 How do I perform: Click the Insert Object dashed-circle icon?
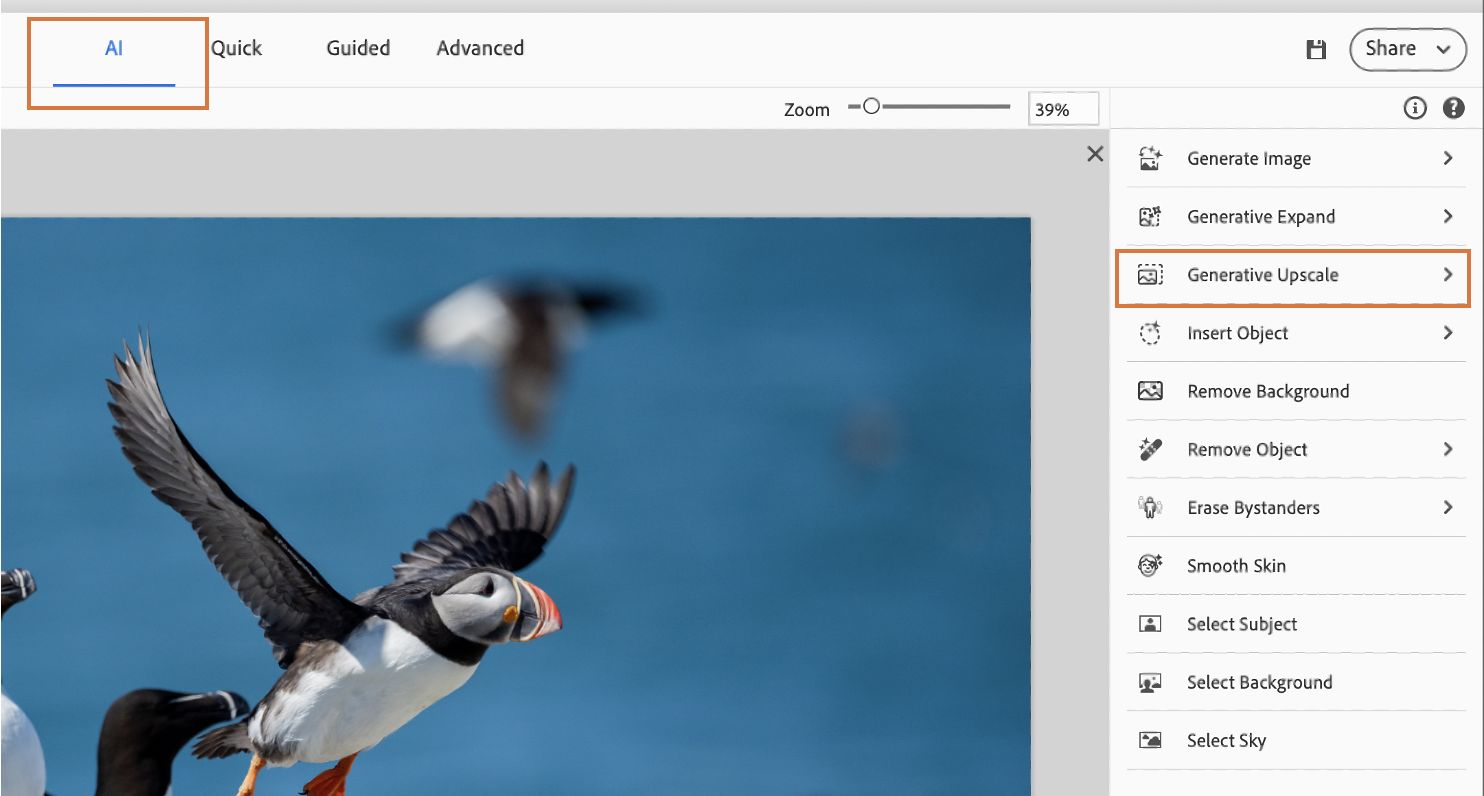tap(1150, 333)
